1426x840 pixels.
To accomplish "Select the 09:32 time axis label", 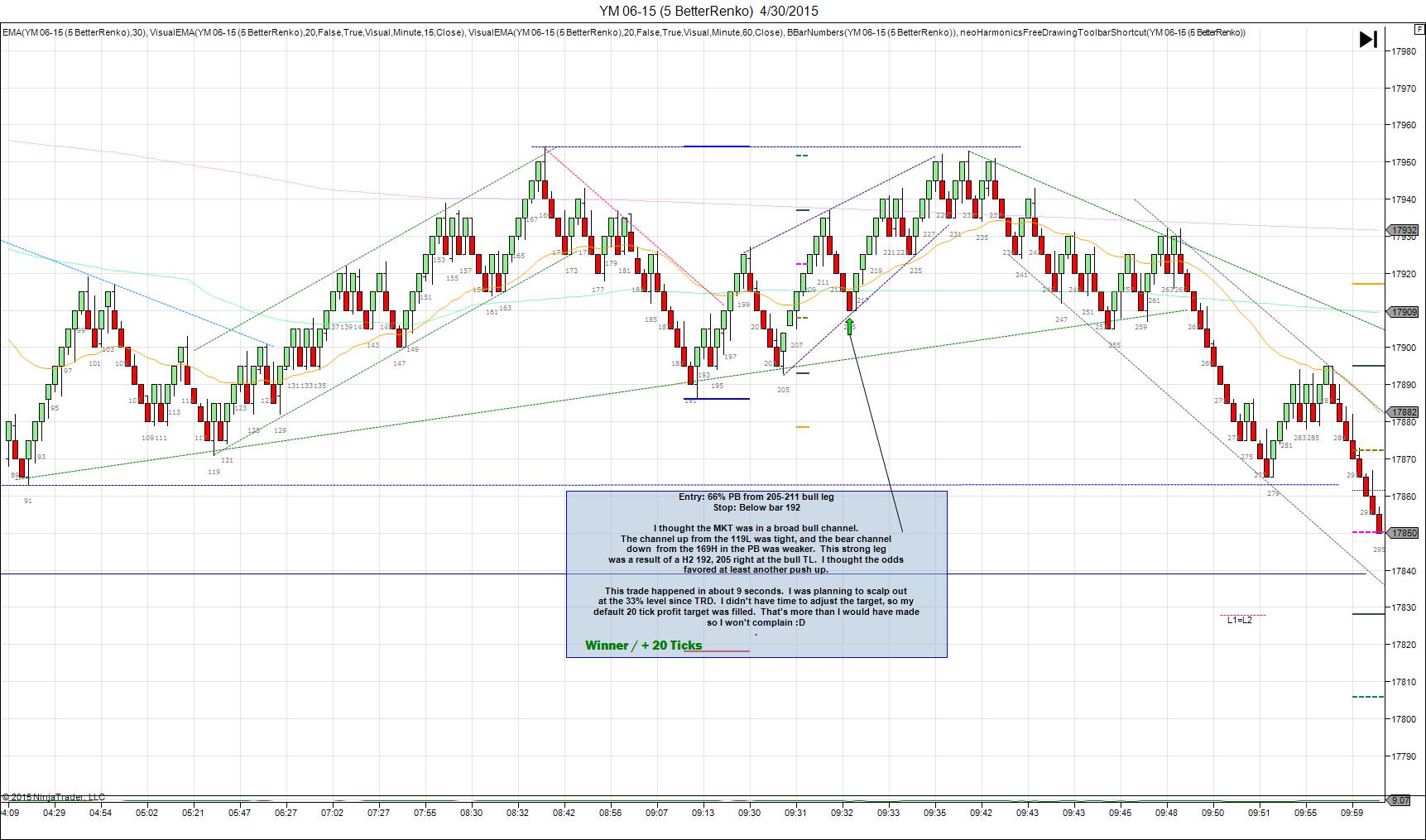I will 843,814.
